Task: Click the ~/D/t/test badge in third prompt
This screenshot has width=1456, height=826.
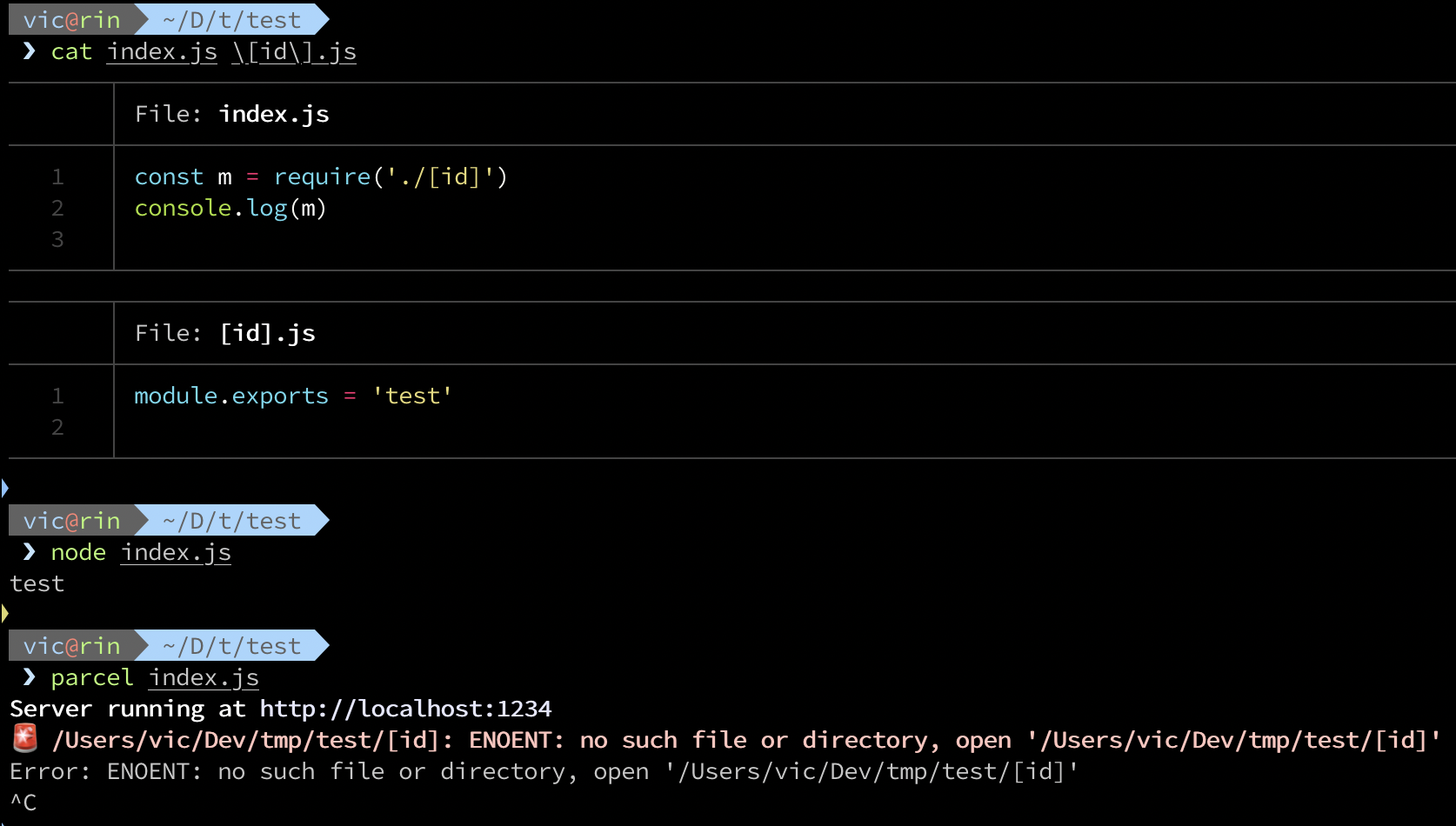Action: (x=229, y=645)
